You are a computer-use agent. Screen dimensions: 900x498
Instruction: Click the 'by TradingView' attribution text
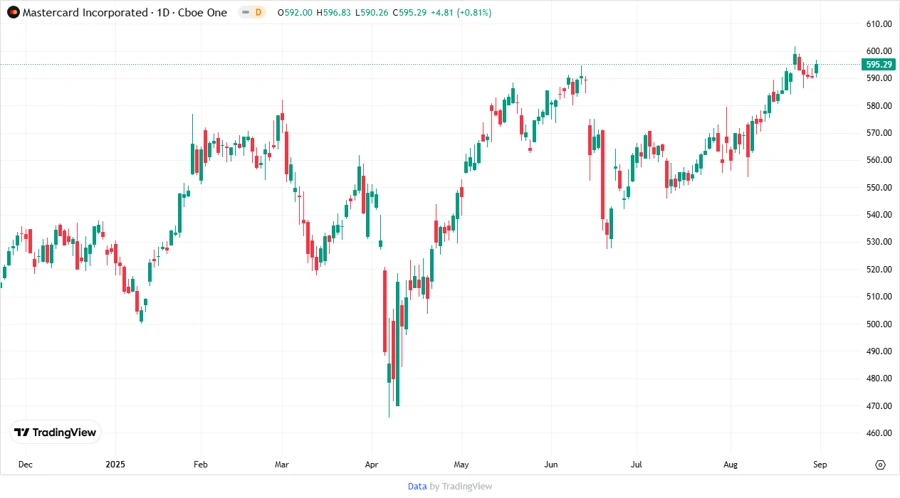pos(461,487)
